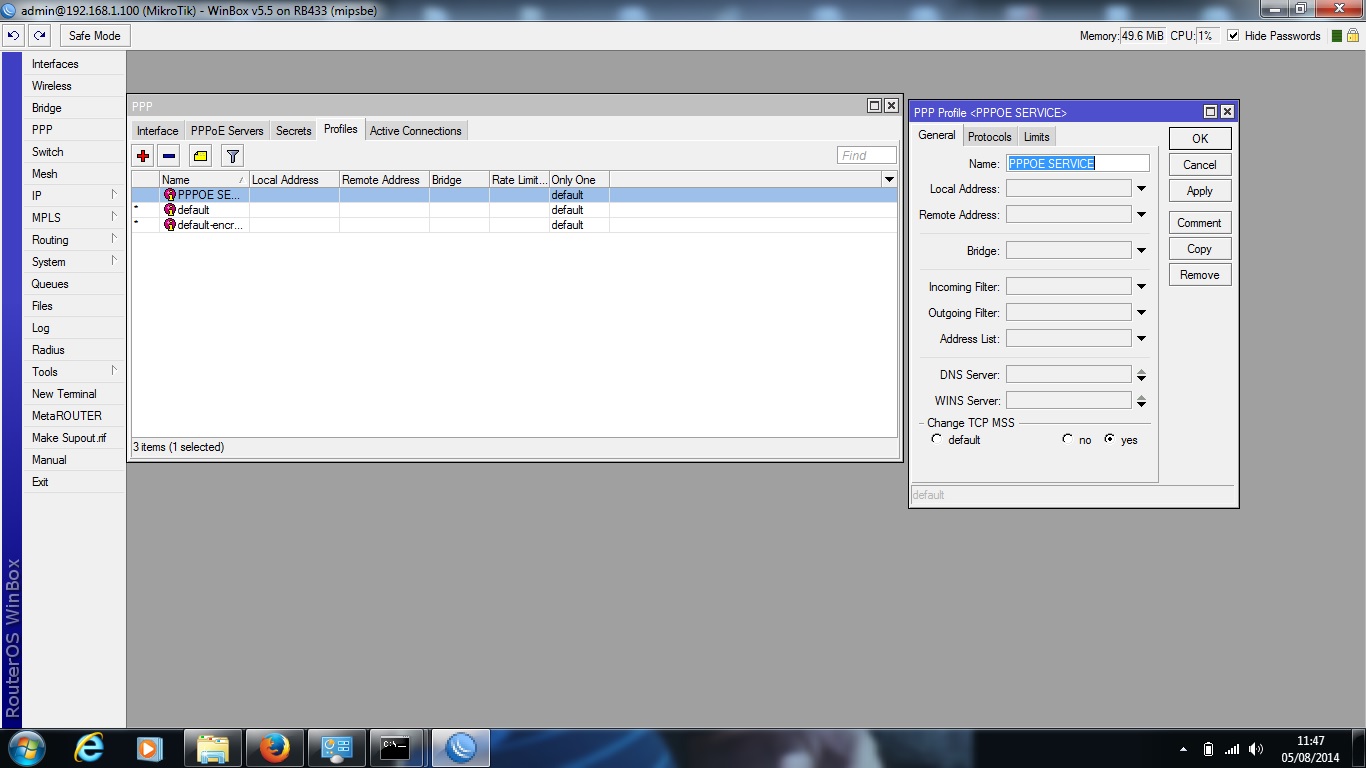The height and width of the screenshot is (768, 1366).
Task: Expand the Incoming Filter dropdown arrow
Action: pos(1141,287)
